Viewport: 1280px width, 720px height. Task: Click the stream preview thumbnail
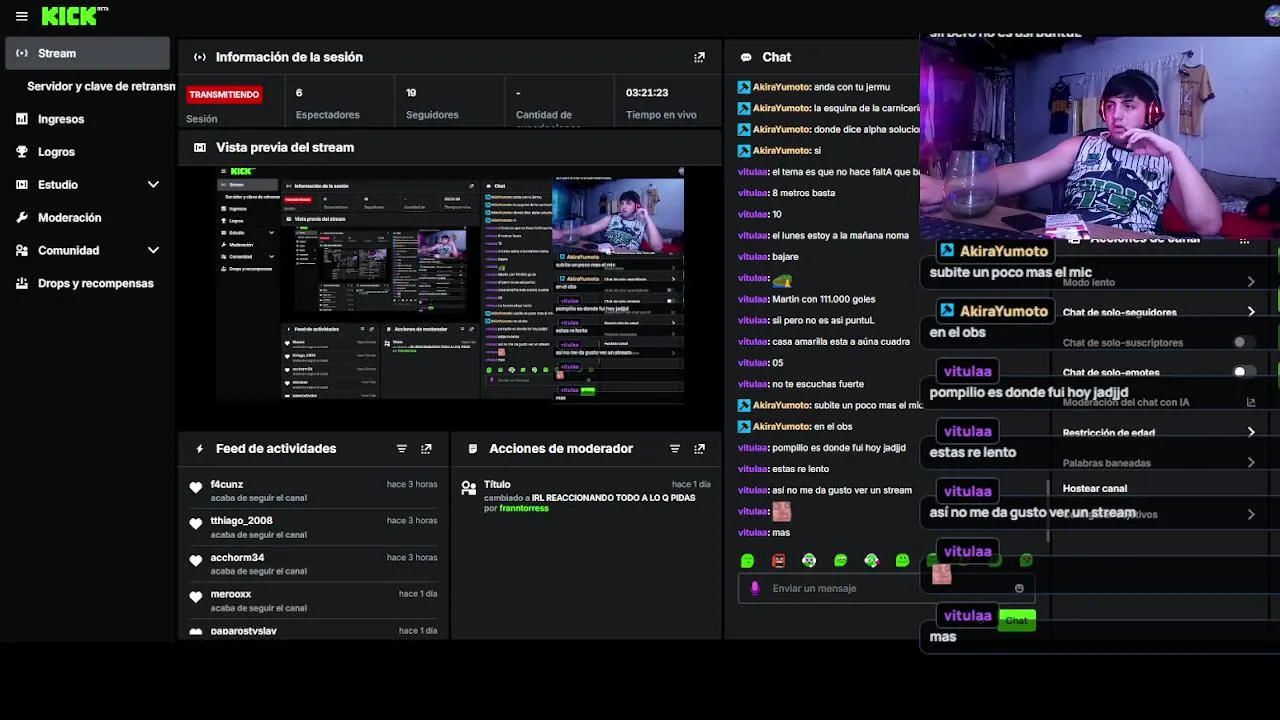tap(450, 285)
